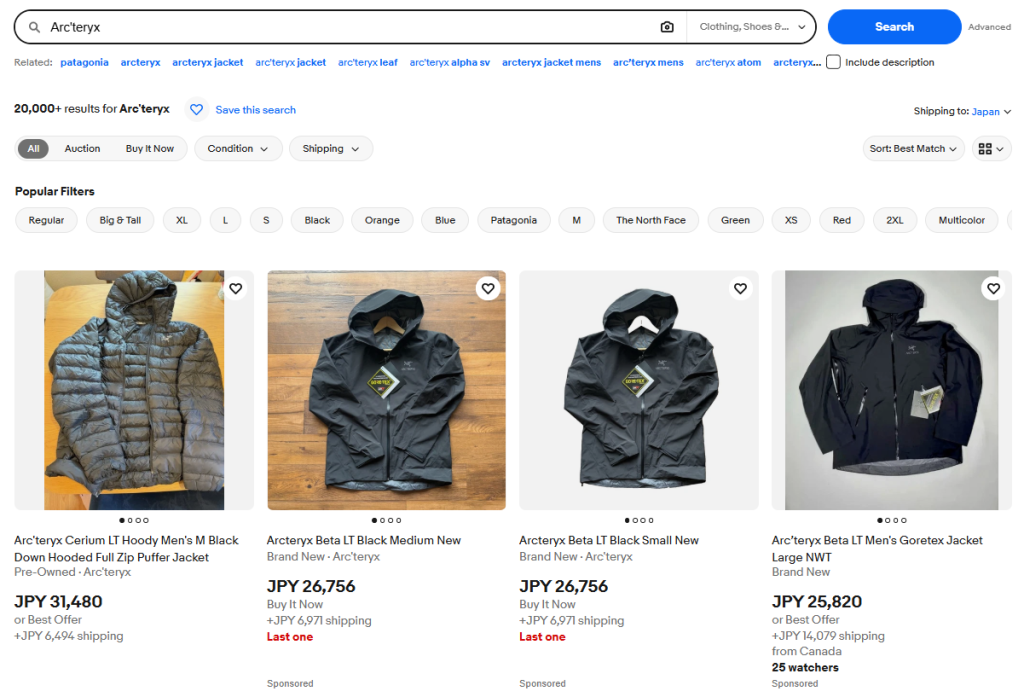Image resolution: width=1024 pixels, height=697 pixels.
Task: Apply the 2XL size filter
Action: click(895, 220)
